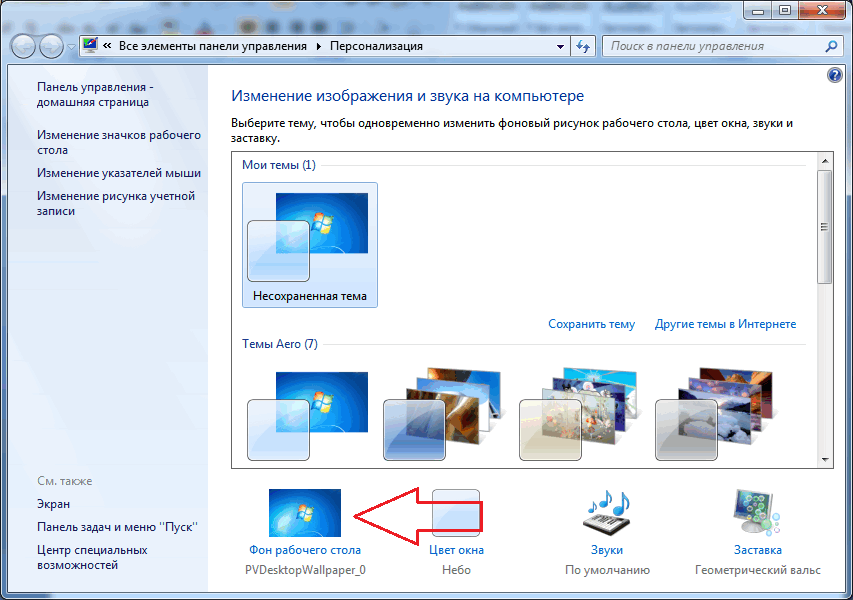Click the themes list scrollbar down arrow
The width and height of the screenshot is (853, 600).
pos(825,460)
